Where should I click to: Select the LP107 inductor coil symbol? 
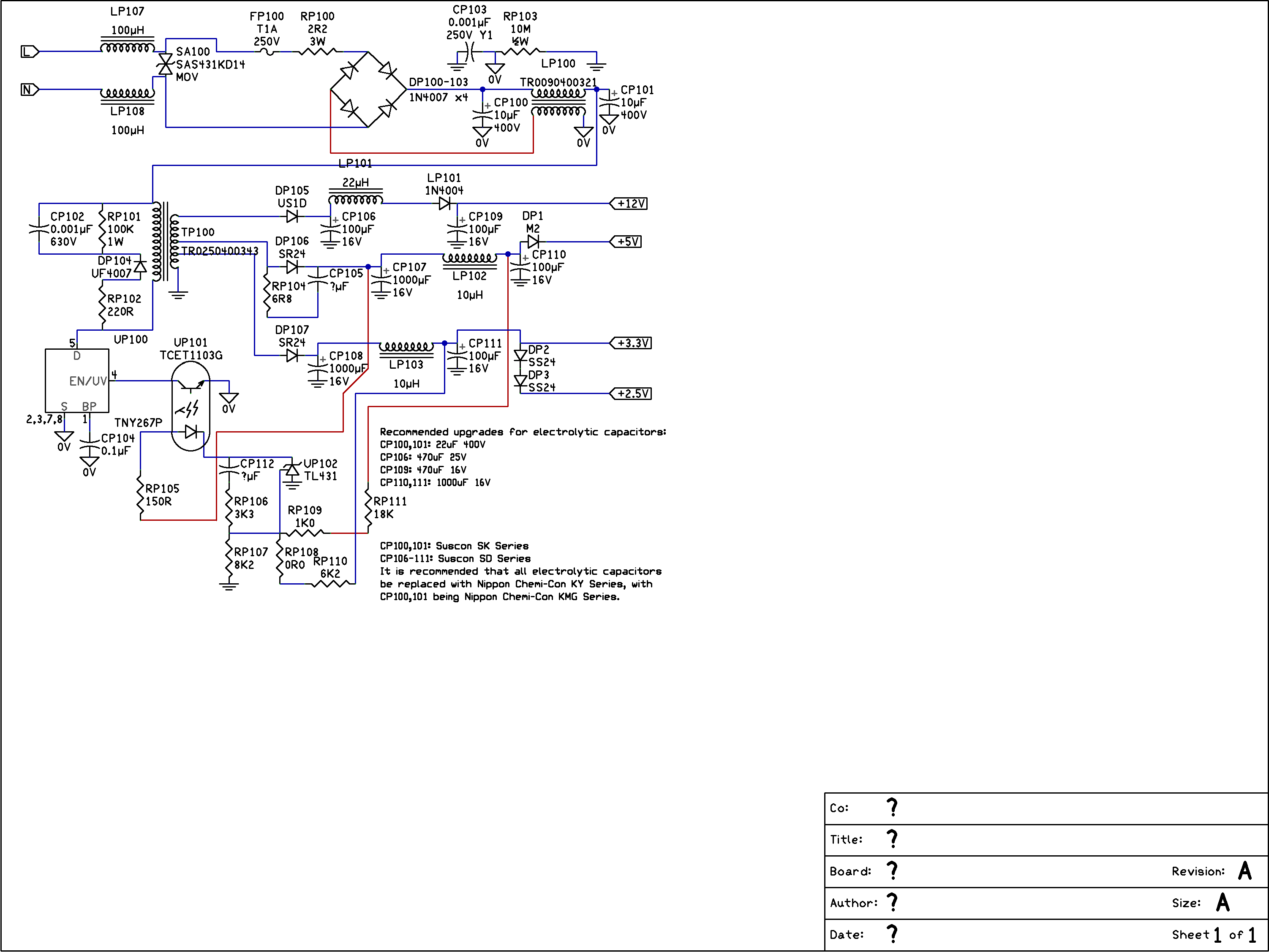coord(127,45)
